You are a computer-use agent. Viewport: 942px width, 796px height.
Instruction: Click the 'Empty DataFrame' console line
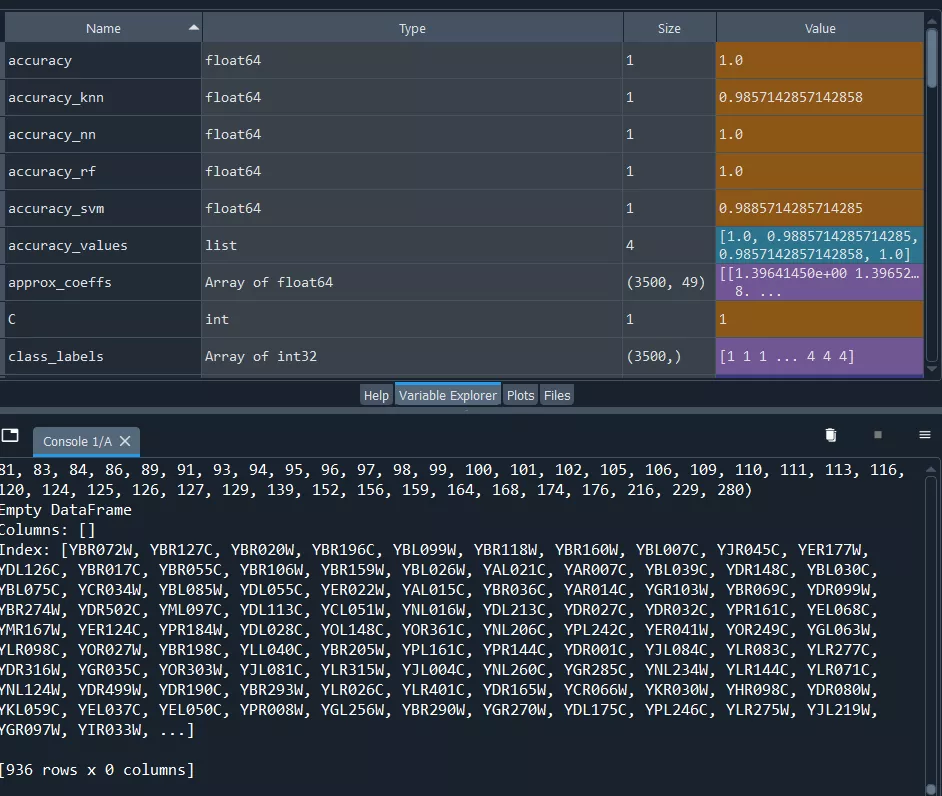click(65, 510)
